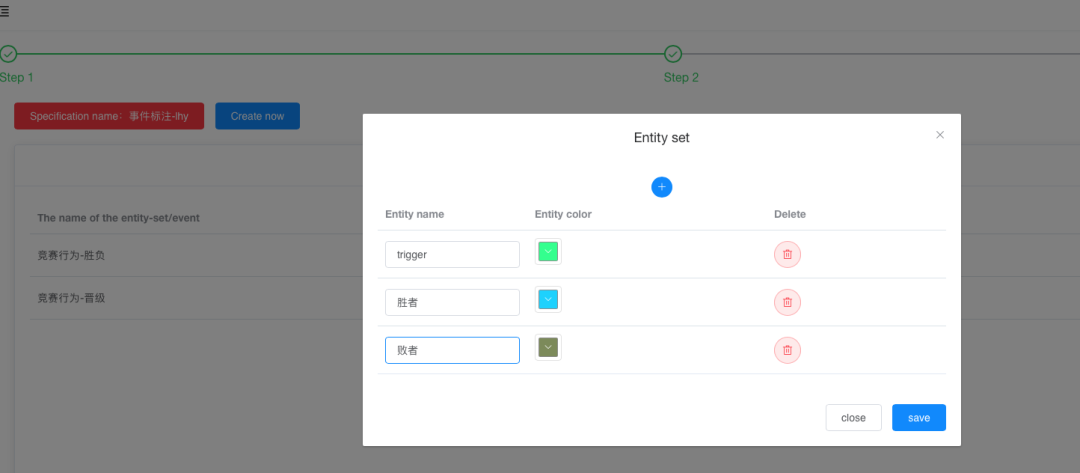Click the Entity name column header
The height and width of the screenshot is (473, 1080).
pyautogui.click(x=415, y=214)
